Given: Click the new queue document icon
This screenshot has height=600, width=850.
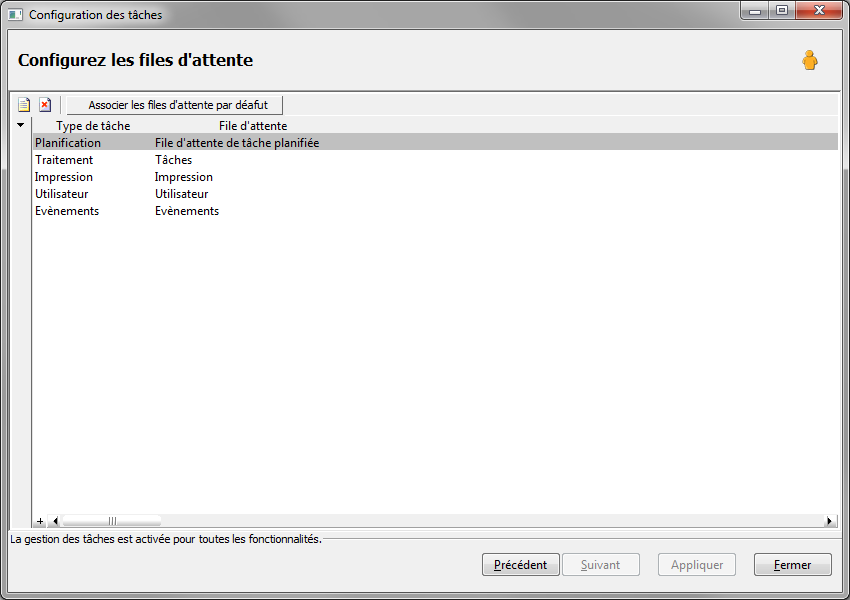Looking at the screenshot, I should (24, 105).
